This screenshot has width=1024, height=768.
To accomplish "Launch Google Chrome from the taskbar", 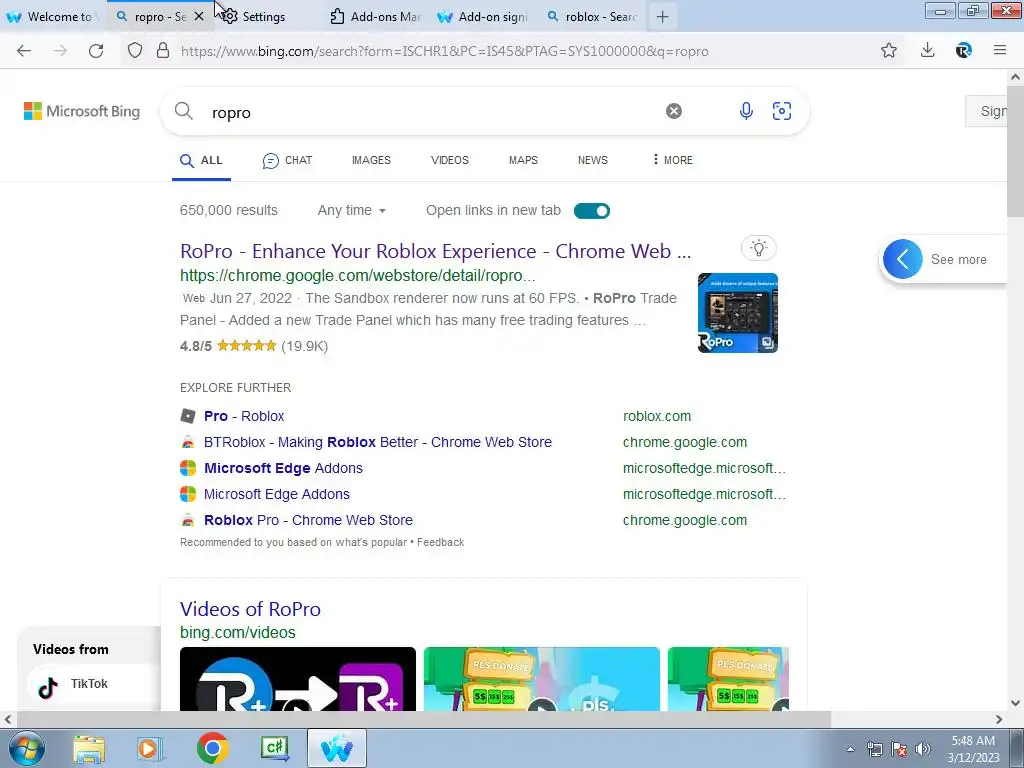I will [212, 748].
